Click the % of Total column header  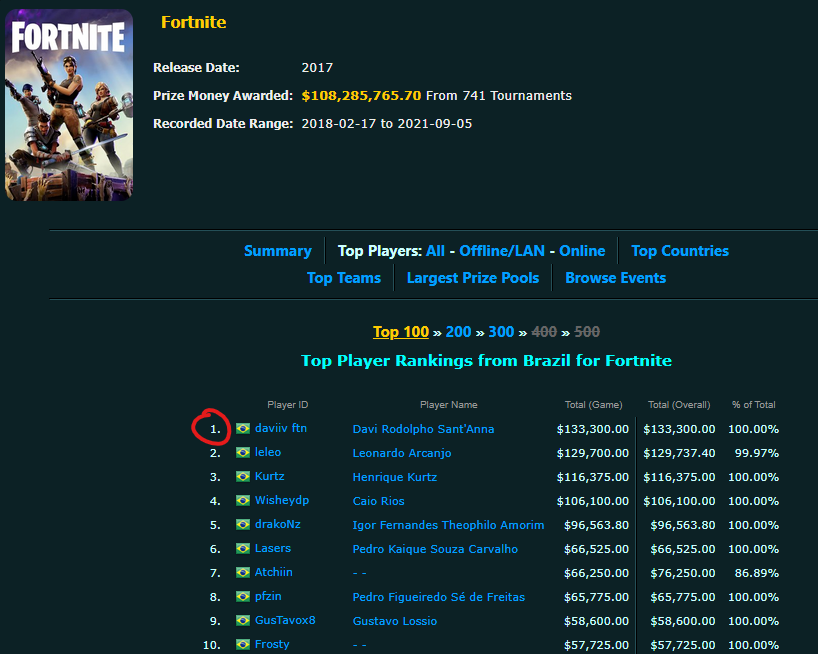pos(753,405)
